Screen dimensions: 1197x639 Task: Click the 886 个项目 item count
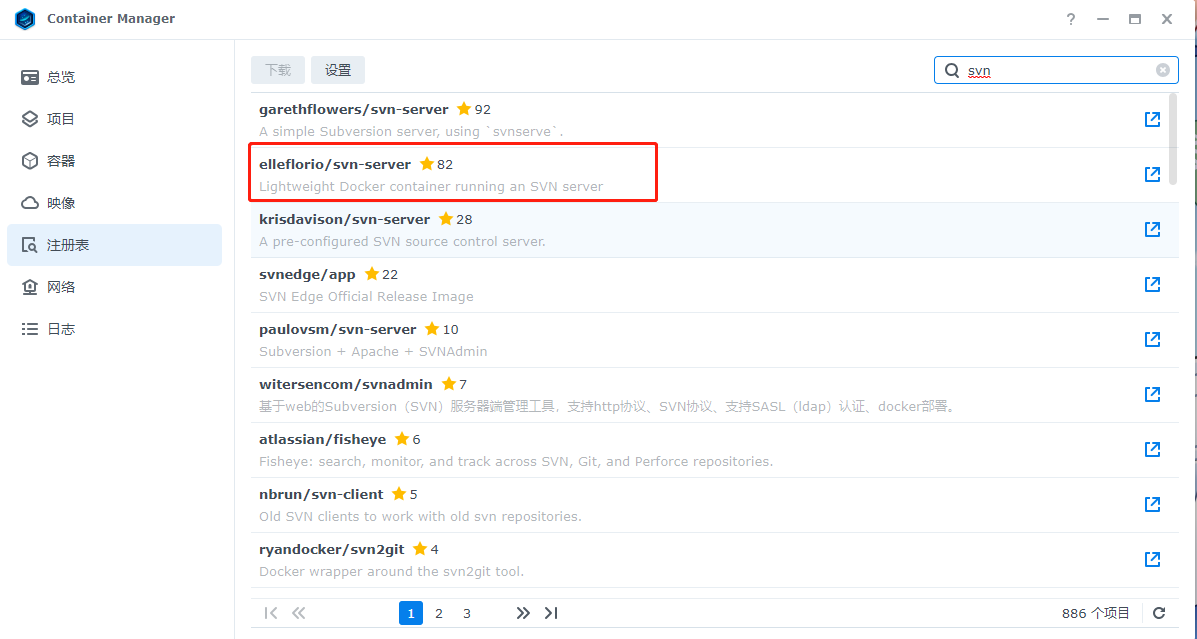(x=1095, y=613)
